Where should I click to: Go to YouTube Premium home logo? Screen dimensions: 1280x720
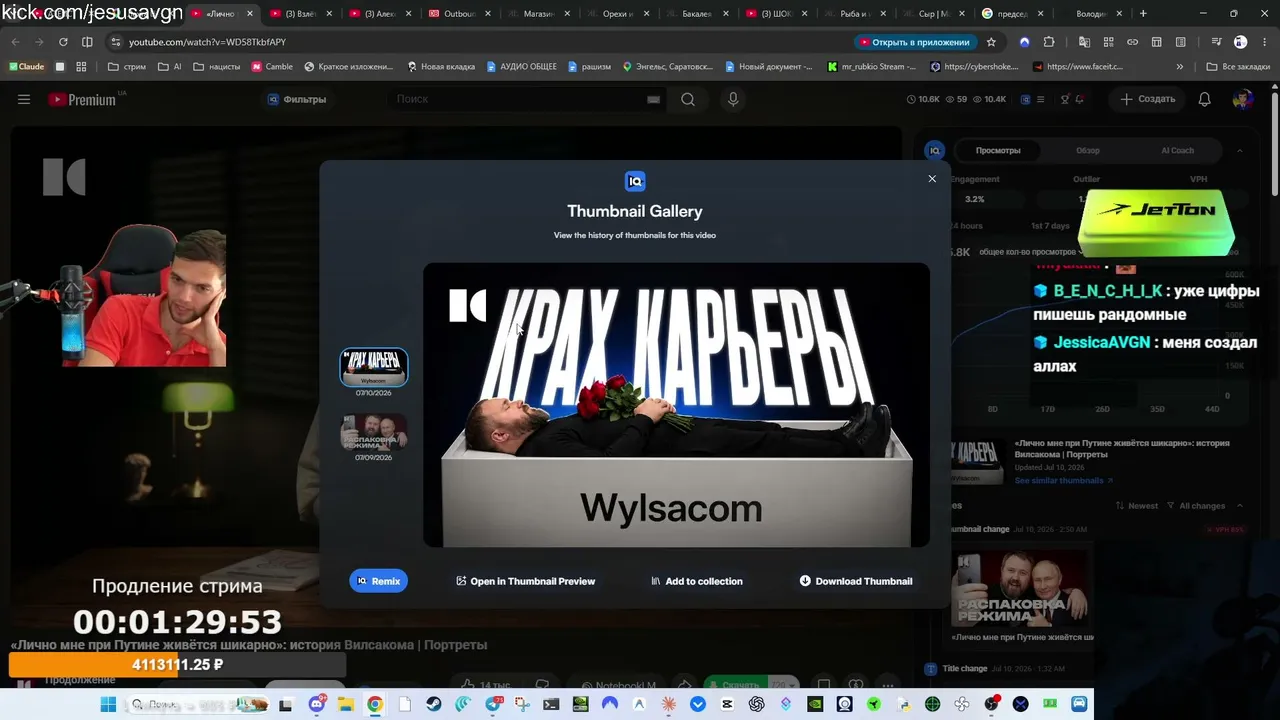(82, 99)
